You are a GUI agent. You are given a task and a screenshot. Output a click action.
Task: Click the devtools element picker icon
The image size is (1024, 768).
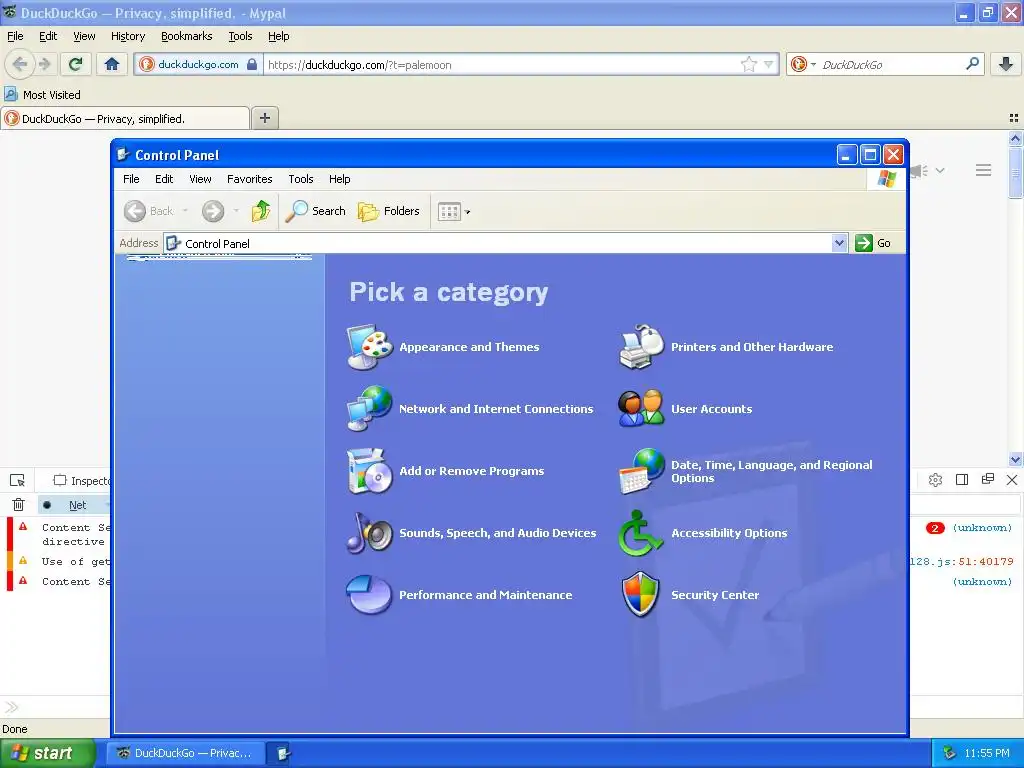(18, 481)
